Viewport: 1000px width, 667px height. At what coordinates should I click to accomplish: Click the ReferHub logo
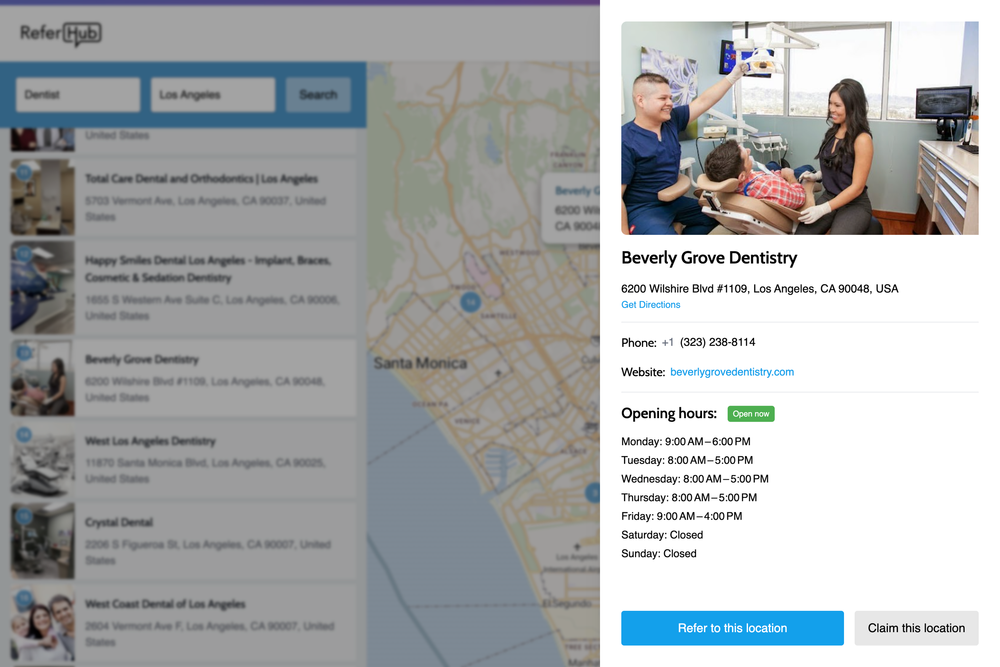pyautogui.click(x=61, y=34)
